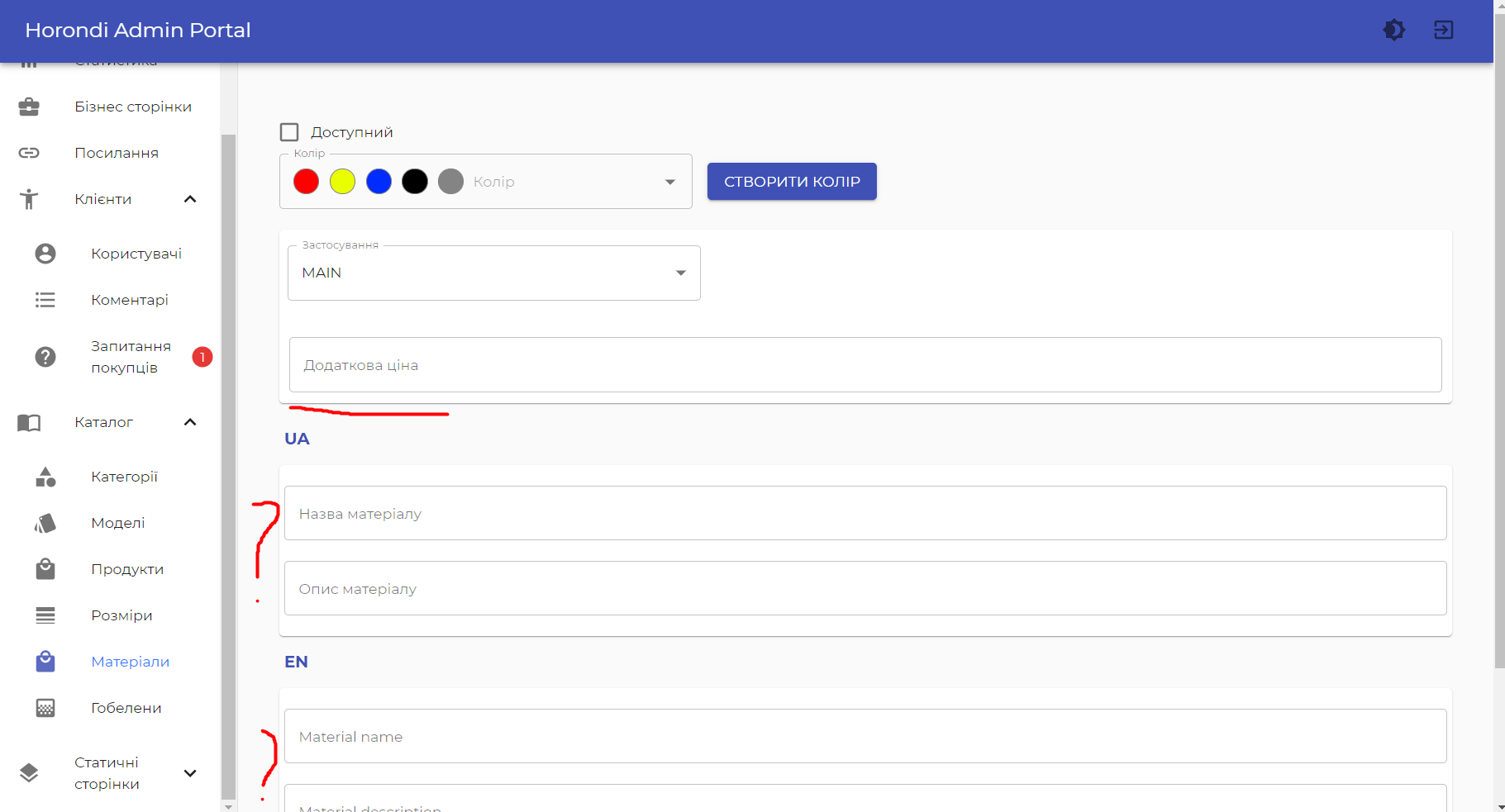Click Horondi Admin Portal title
Image resolution: width=1505 pixels, height=812 pixels.
(138, 30)
